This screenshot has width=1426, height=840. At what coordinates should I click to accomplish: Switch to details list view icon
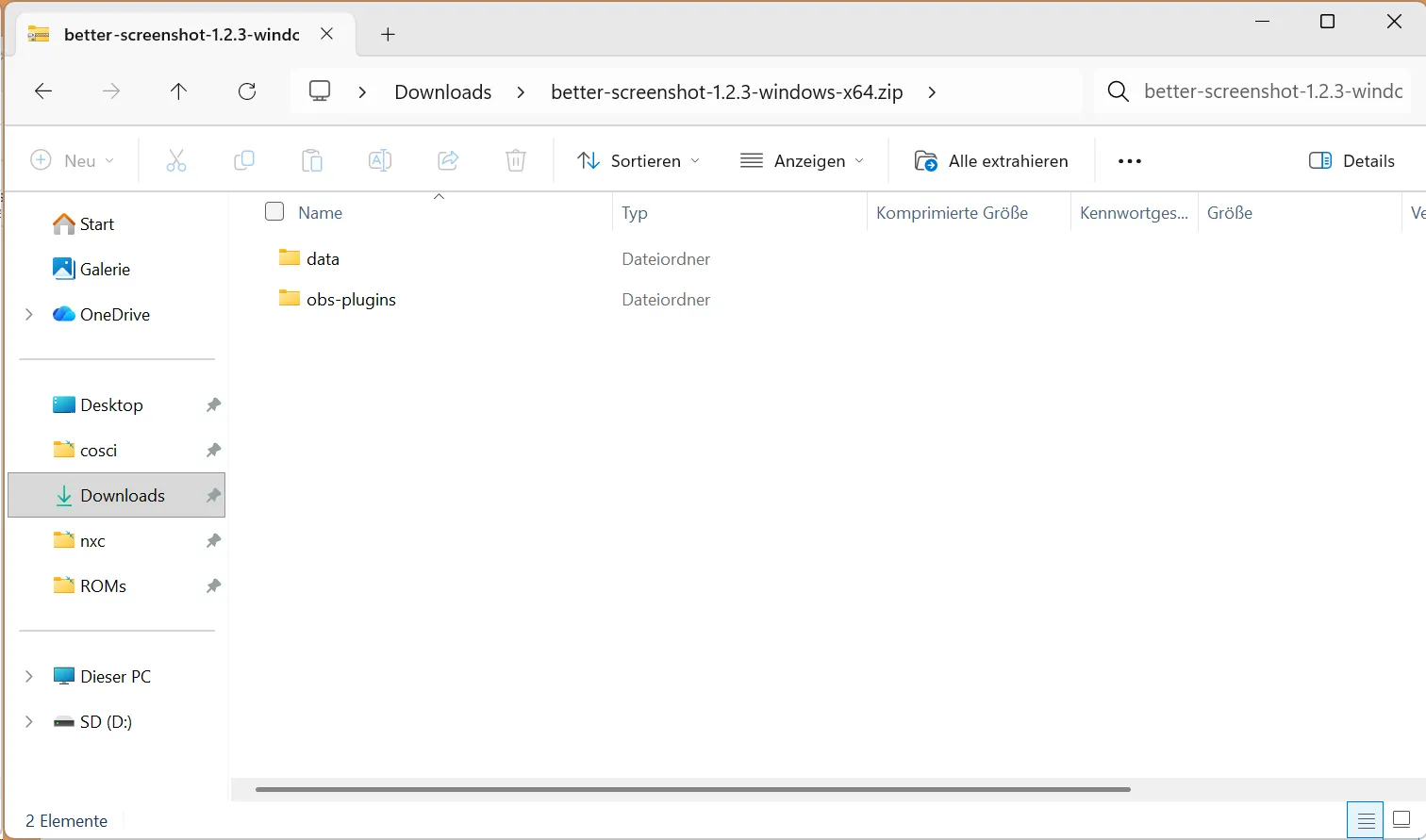[1366, 821]
